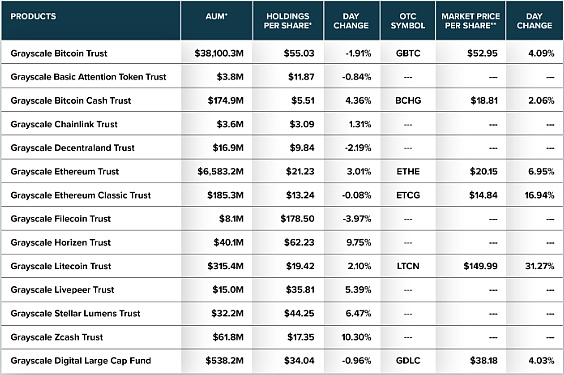
Task: Click the GDLC symbol
Action: point(408,361)
